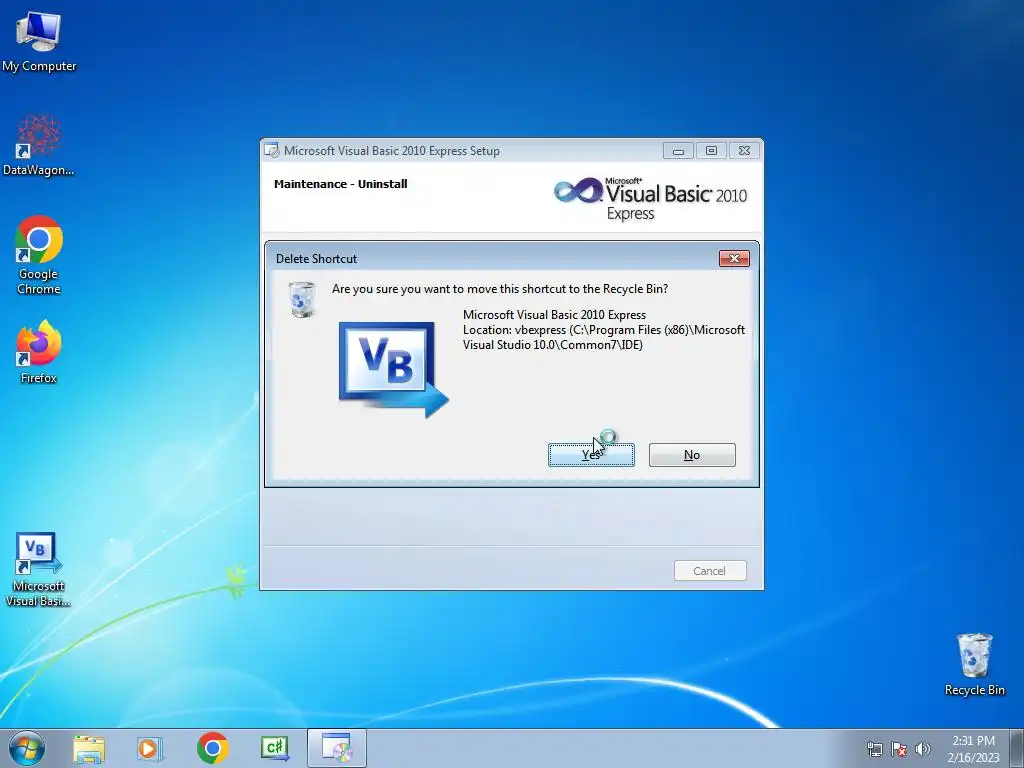
Task: Click the 'Delete Shortcut' dialog title
Action: (316, 259)
